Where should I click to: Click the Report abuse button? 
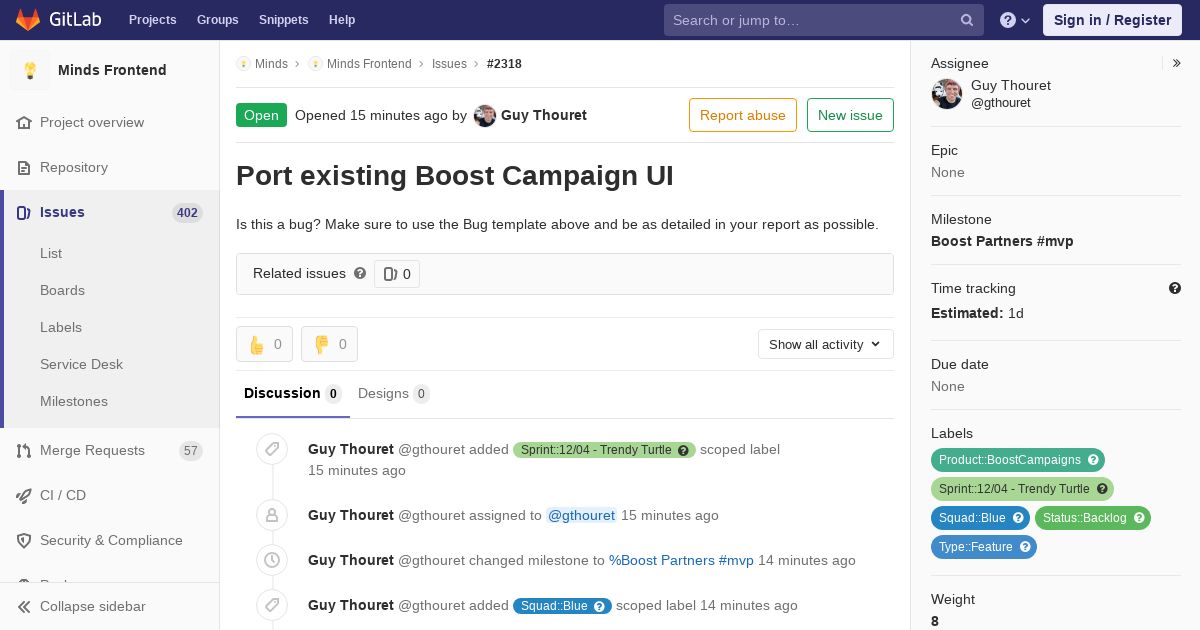click(x=743, y=115)
